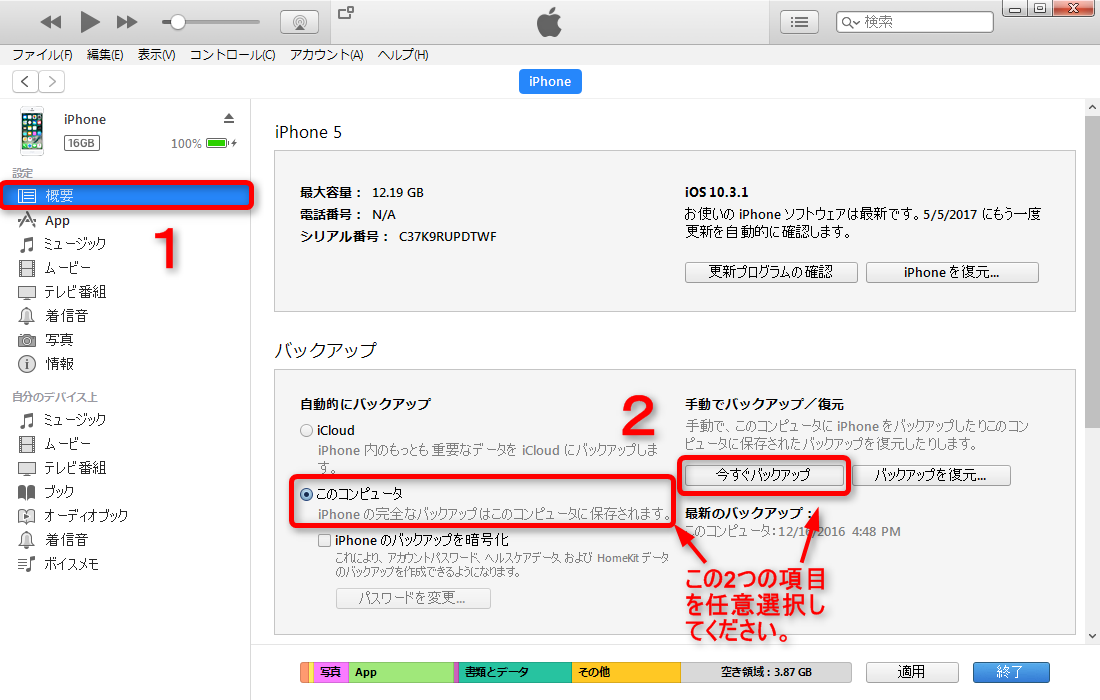Open 写真 in the sidebar
Image resolution: width=1100 pixels, height=700 pixels.
coord(59,340)
